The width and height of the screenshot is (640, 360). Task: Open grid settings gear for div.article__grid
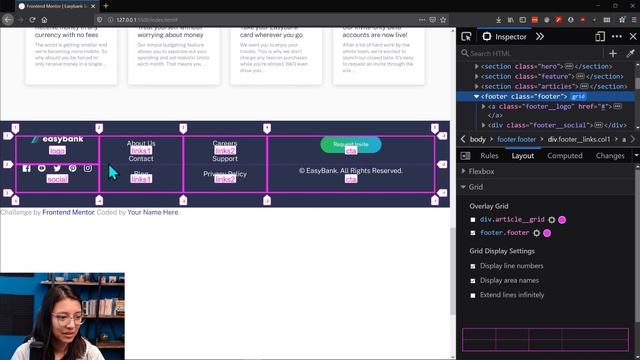pos(551,220)
